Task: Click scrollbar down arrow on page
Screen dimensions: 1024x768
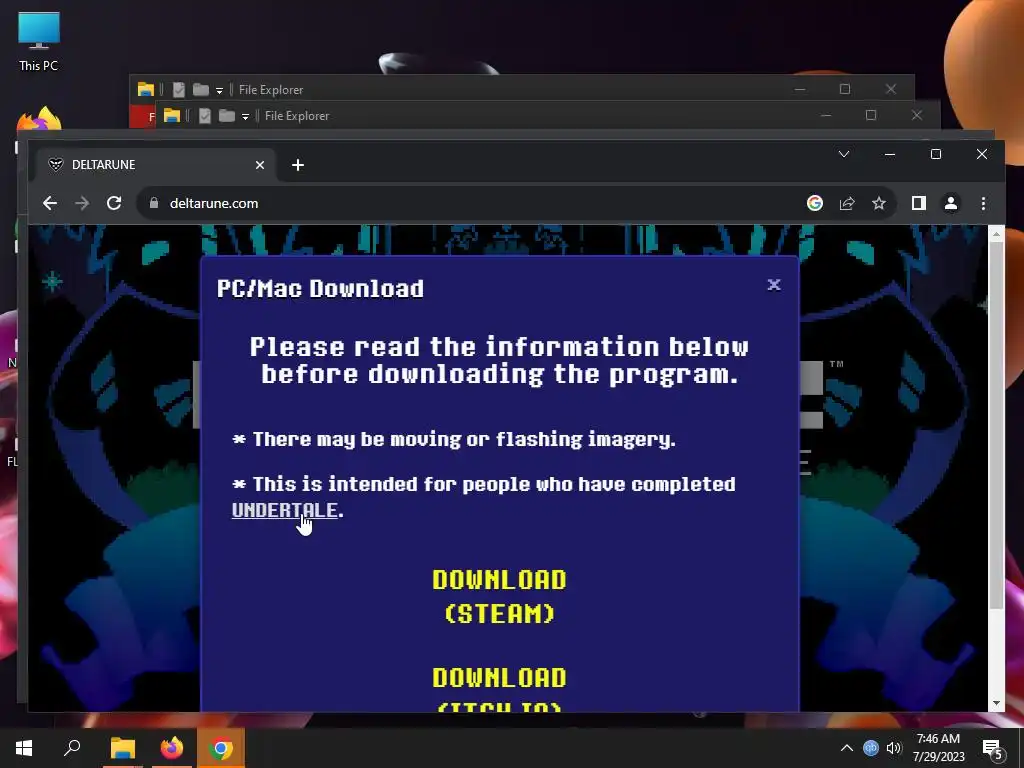Action: [996, 703]
